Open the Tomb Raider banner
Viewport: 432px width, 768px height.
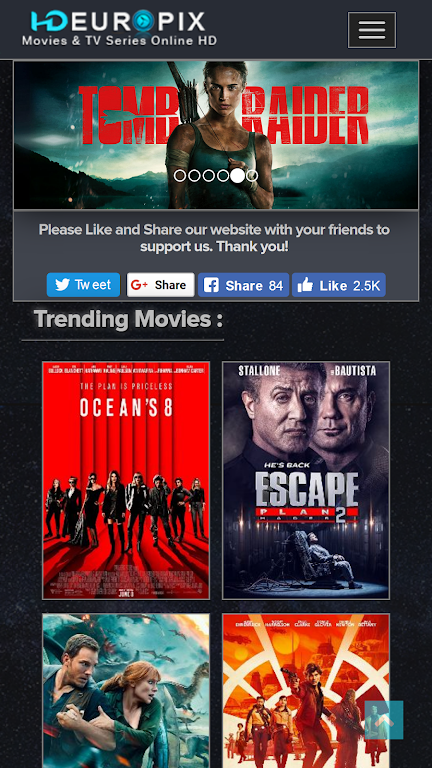(x=216, y=135)
